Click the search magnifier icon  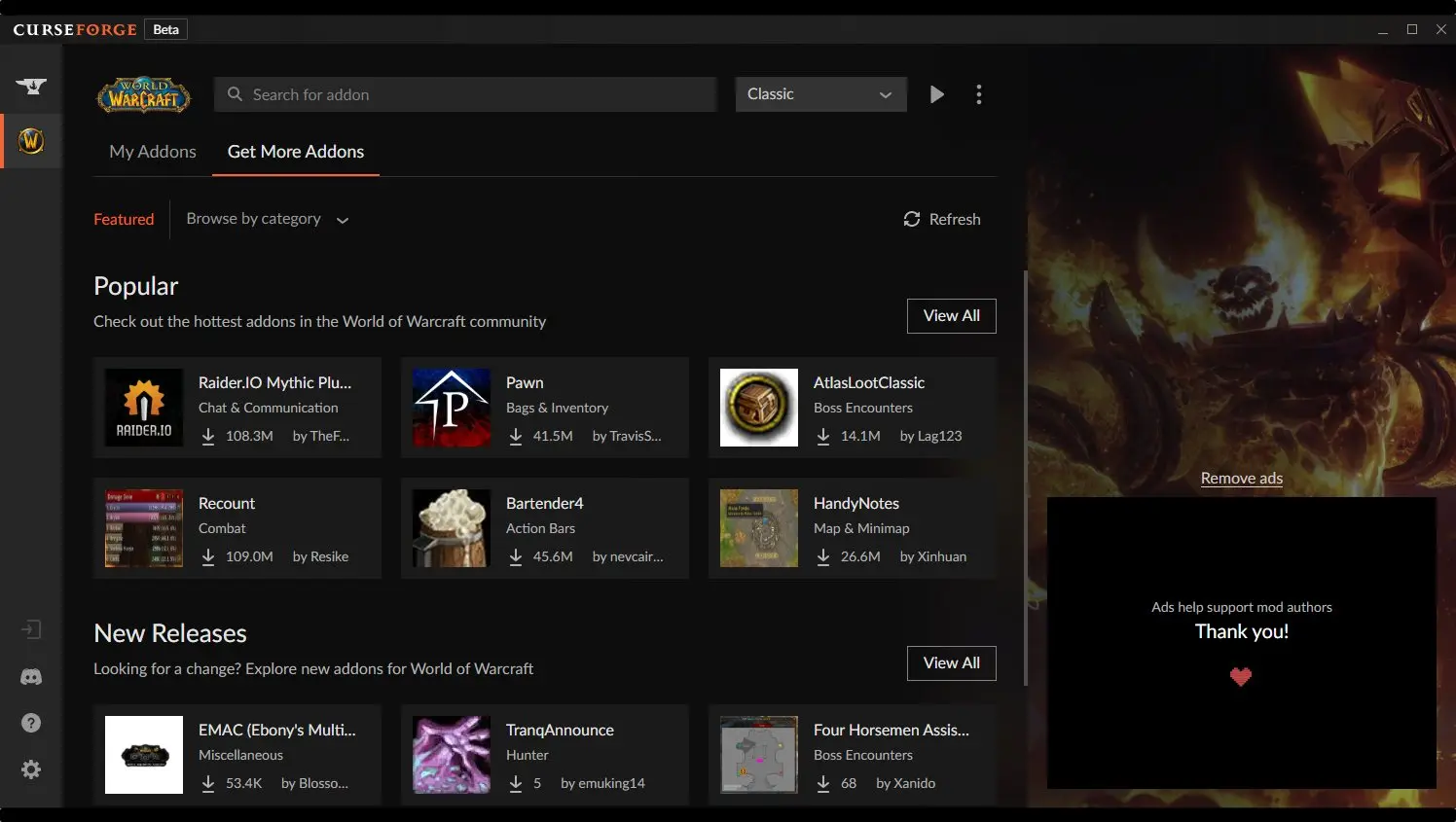[x=235, y=94]
